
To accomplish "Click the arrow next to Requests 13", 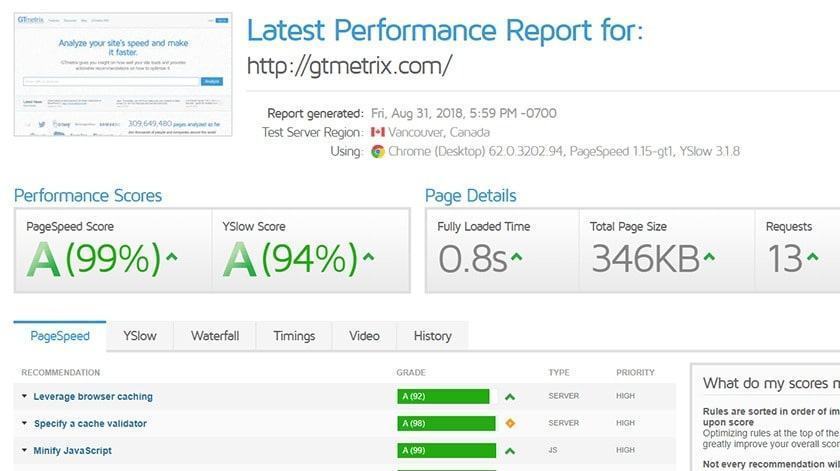I will (813, 257).
